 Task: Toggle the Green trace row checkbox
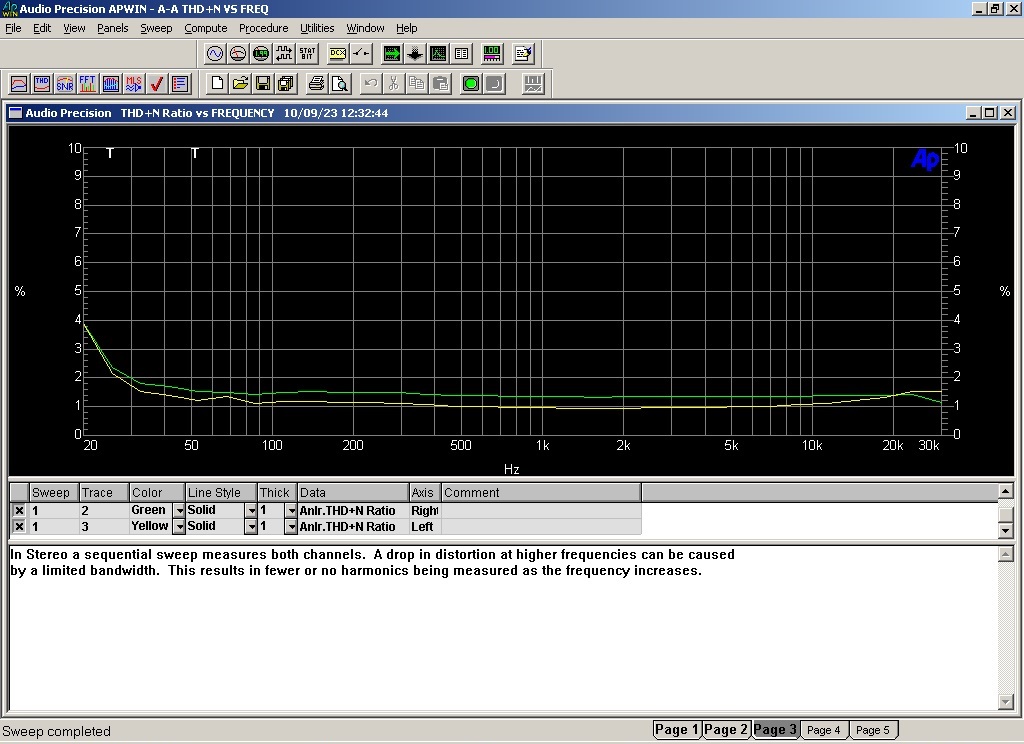[19, 511]
